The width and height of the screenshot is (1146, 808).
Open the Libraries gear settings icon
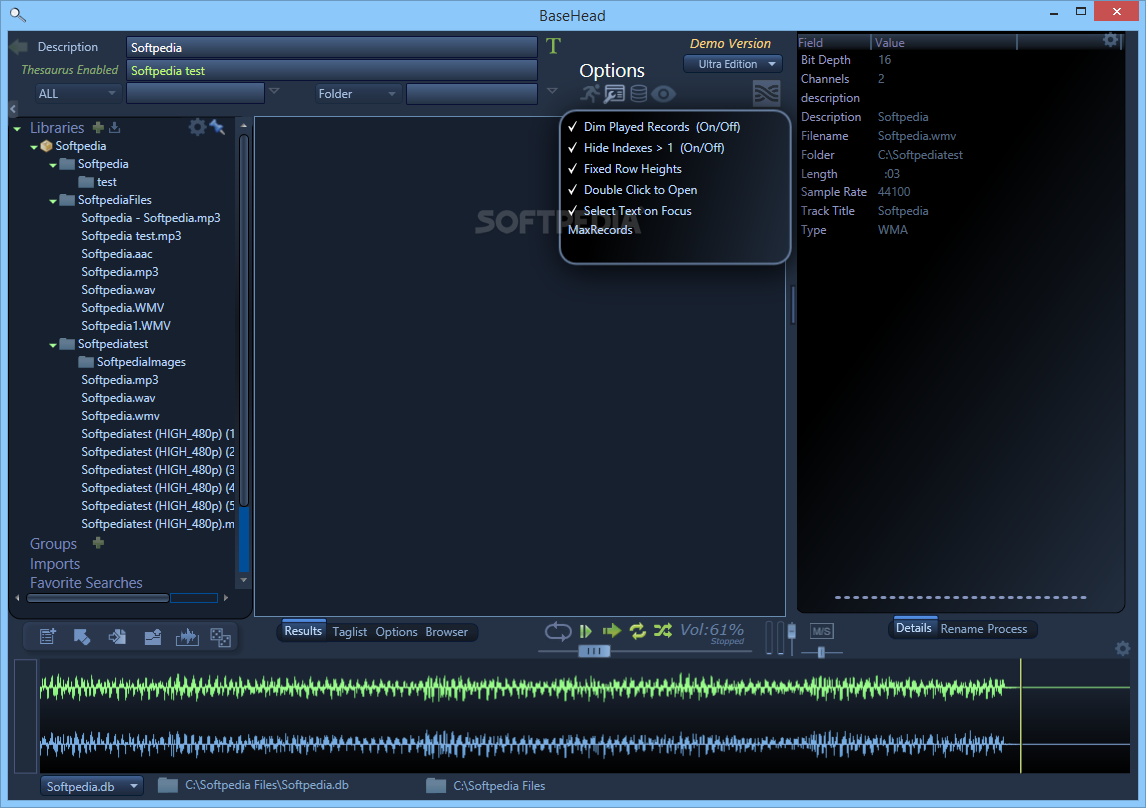[197, 127]
